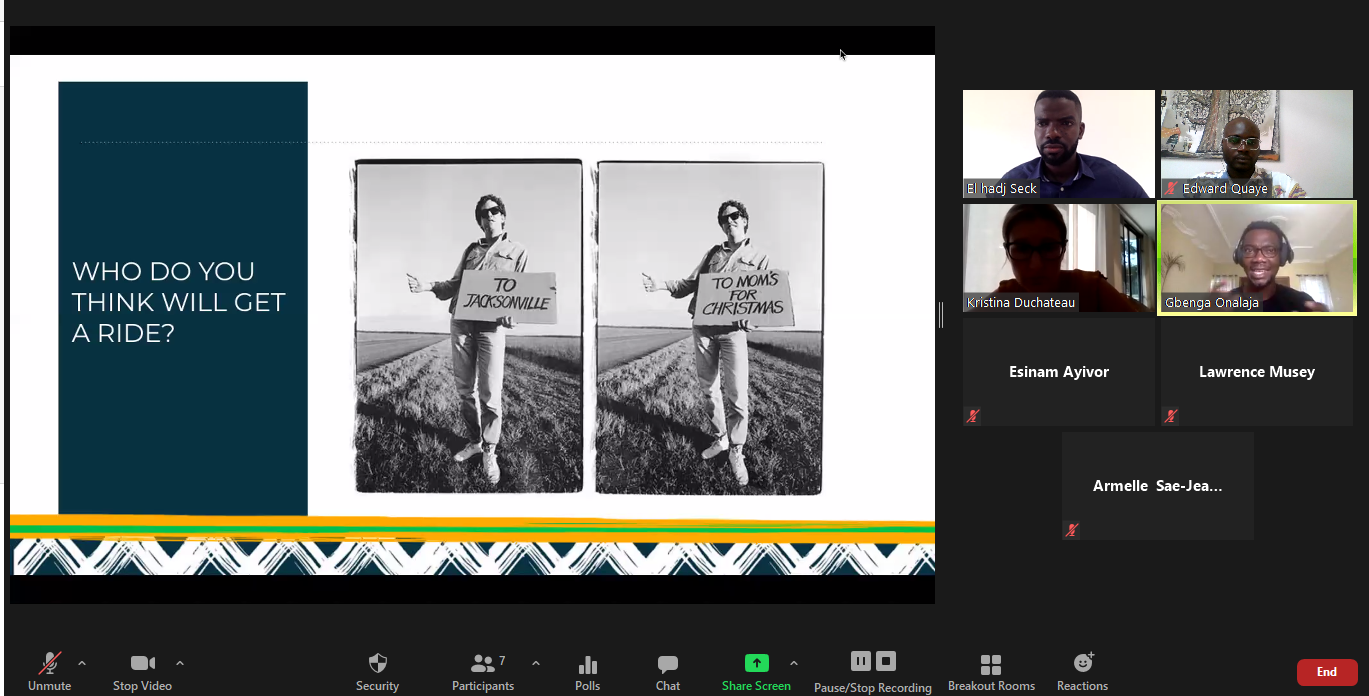Click the green Share Screen icon
Viewport: 1369px width, 696px height.
[756, 663]
